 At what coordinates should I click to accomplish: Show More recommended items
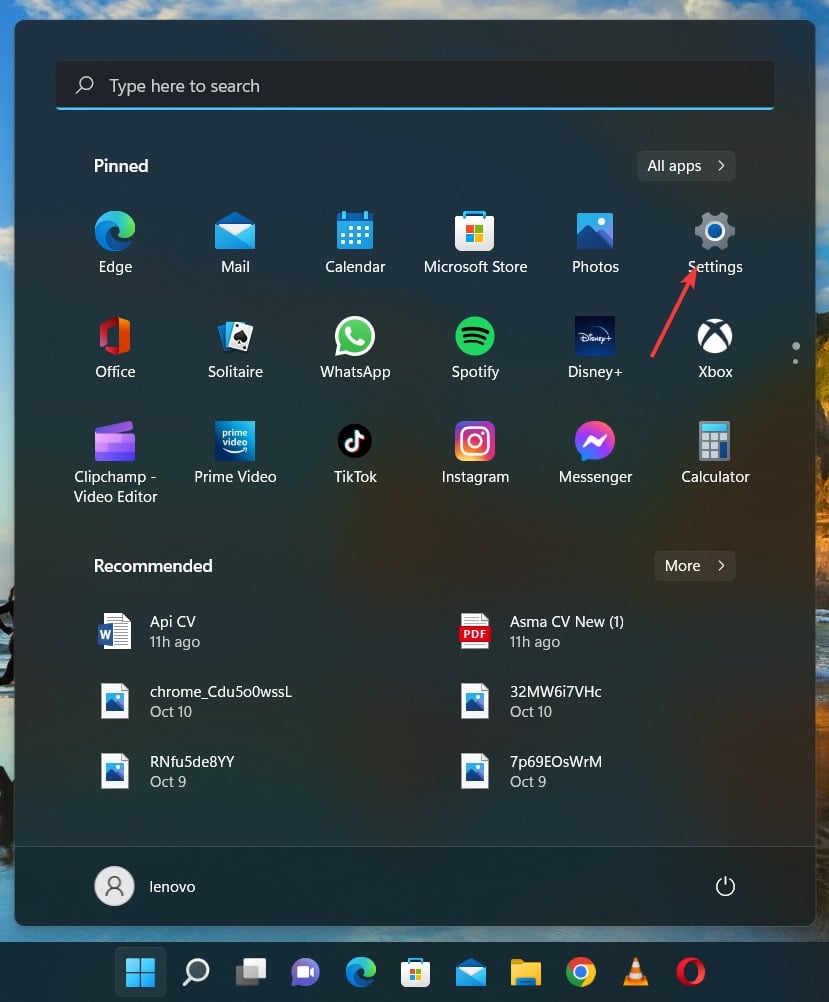tap(695, 566)
